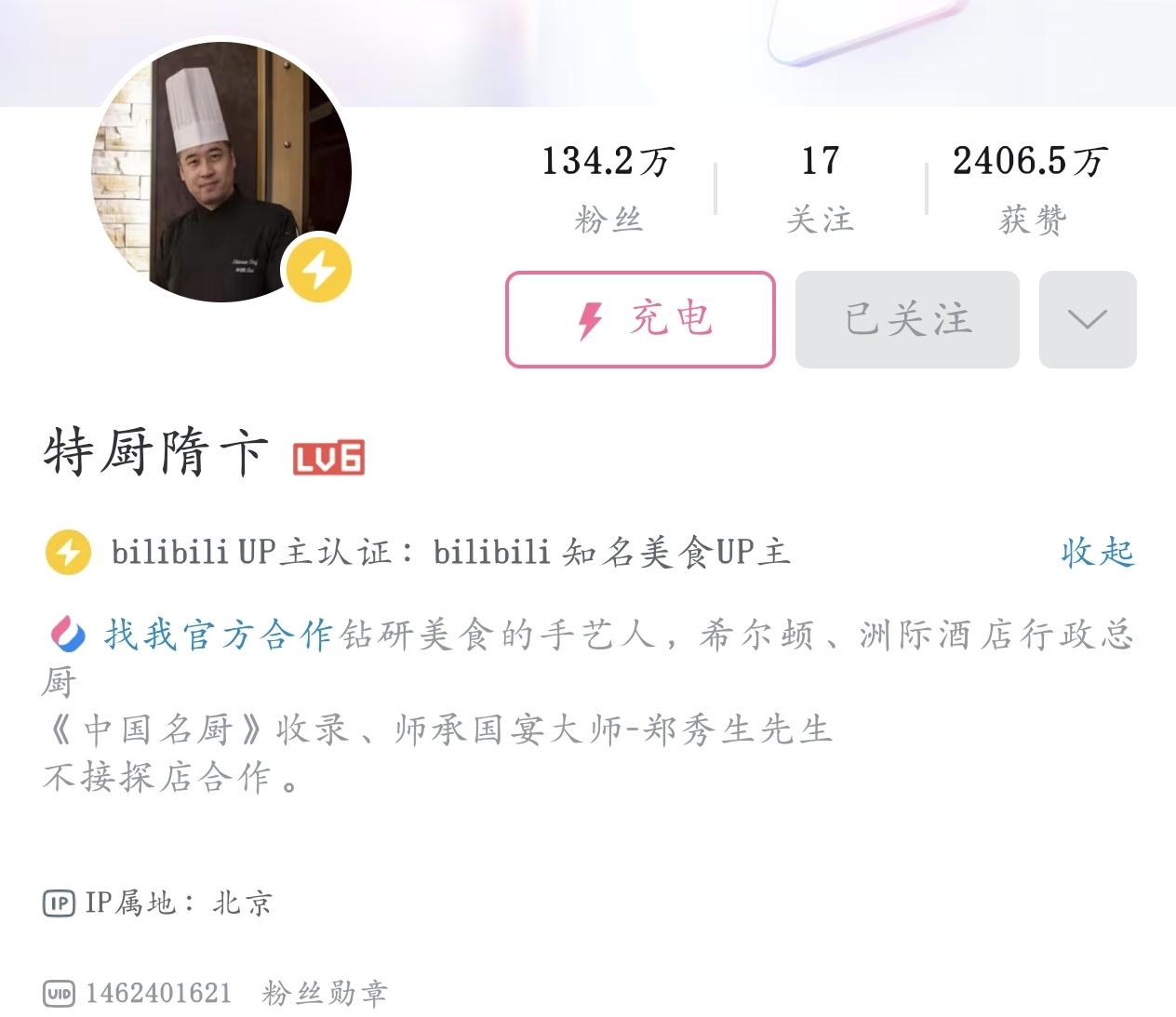The width and height of the screenshot is (1176, 1017).
Task: Open the 粉丝勋章 fan medal link
Action: [x=325, y=994]
